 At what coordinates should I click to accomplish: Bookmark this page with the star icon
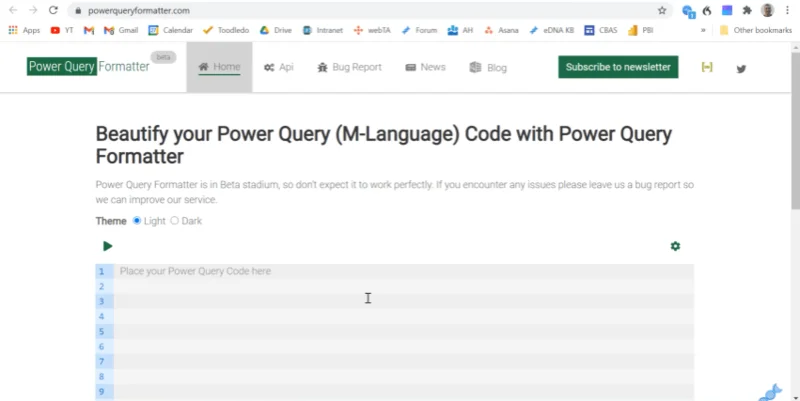pyautogui.click(x=662, y=10)
